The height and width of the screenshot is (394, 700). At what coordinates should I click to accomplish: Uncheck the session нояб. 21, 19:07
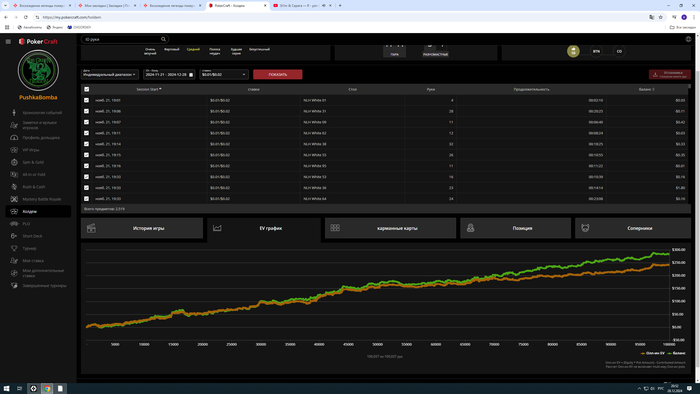tap(87, 122)
